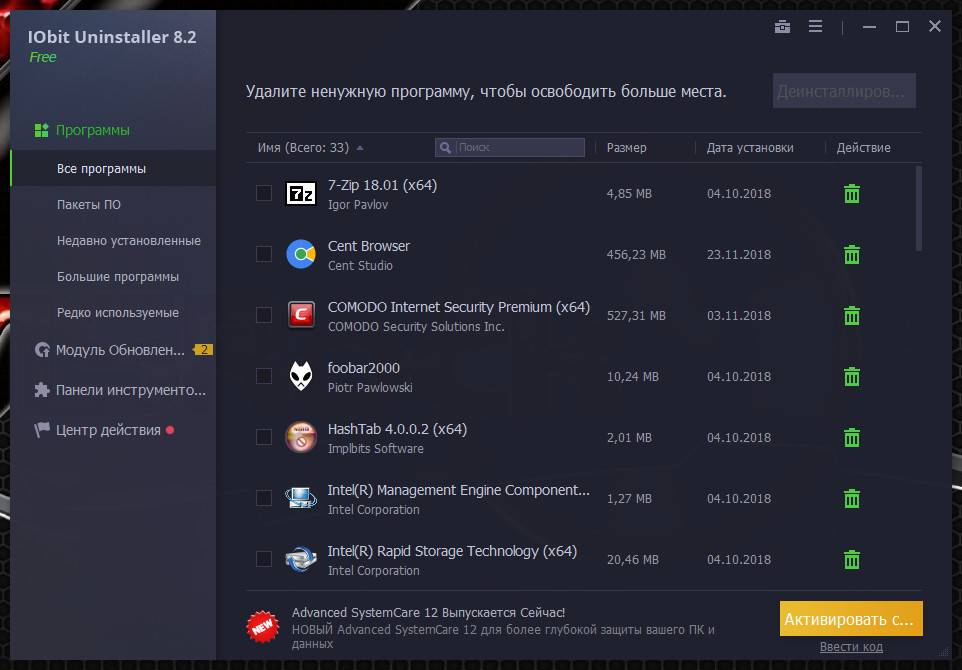The image size is (962, 670).
Task: Click the Intel Rapid Storage icon
Action: click(x=301, y=559)
